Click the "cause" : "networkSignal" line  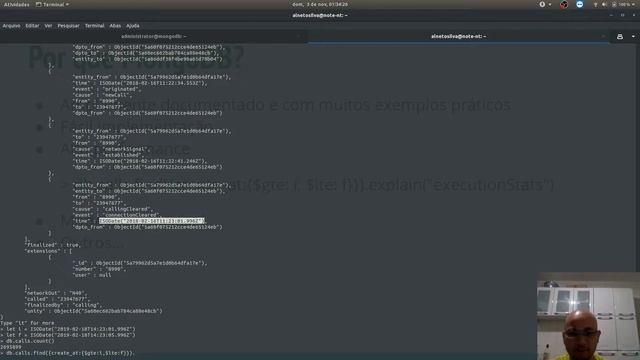pos(111,149)
